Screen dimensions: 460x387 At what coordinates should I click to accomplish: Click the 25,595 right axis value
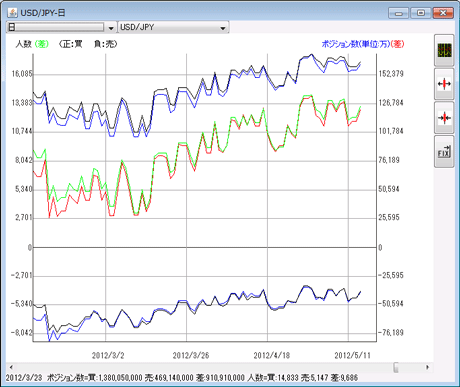tap(389, 218)
